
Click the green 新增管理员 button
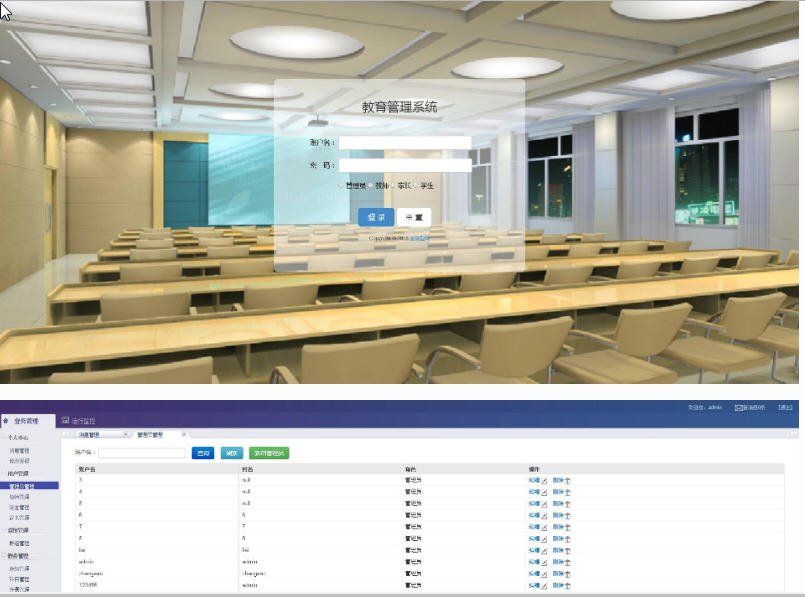coord(269,453)
